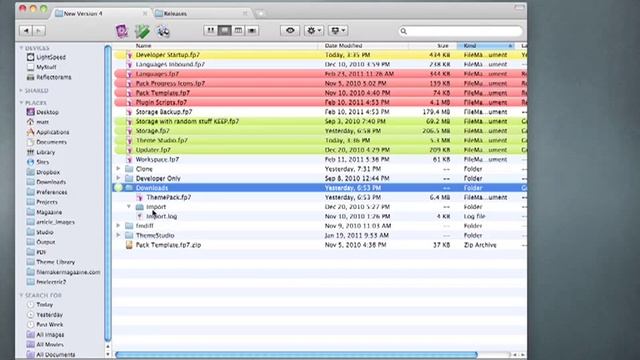The height and width of the screenshot is (360, 640).
Task: Click the green app icon in the toolbar
Action: 142,31
